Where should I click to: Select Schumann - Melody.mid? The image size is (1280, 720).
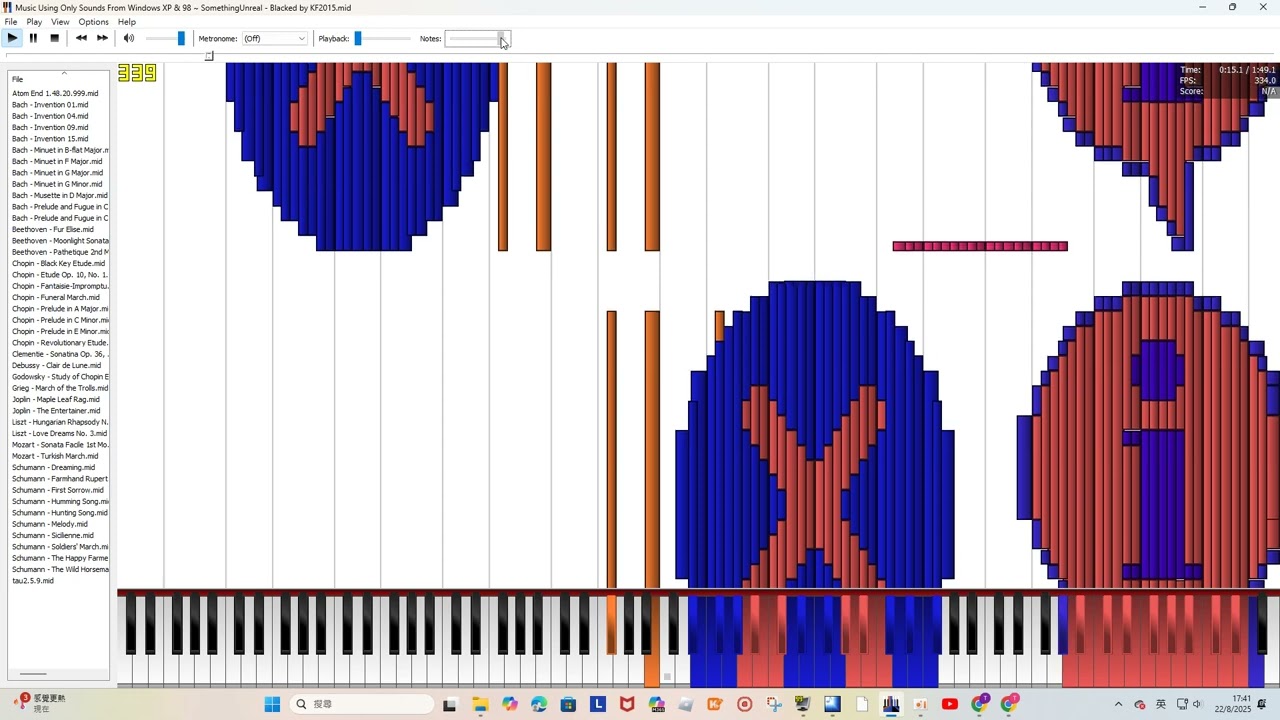coord(50,524)
